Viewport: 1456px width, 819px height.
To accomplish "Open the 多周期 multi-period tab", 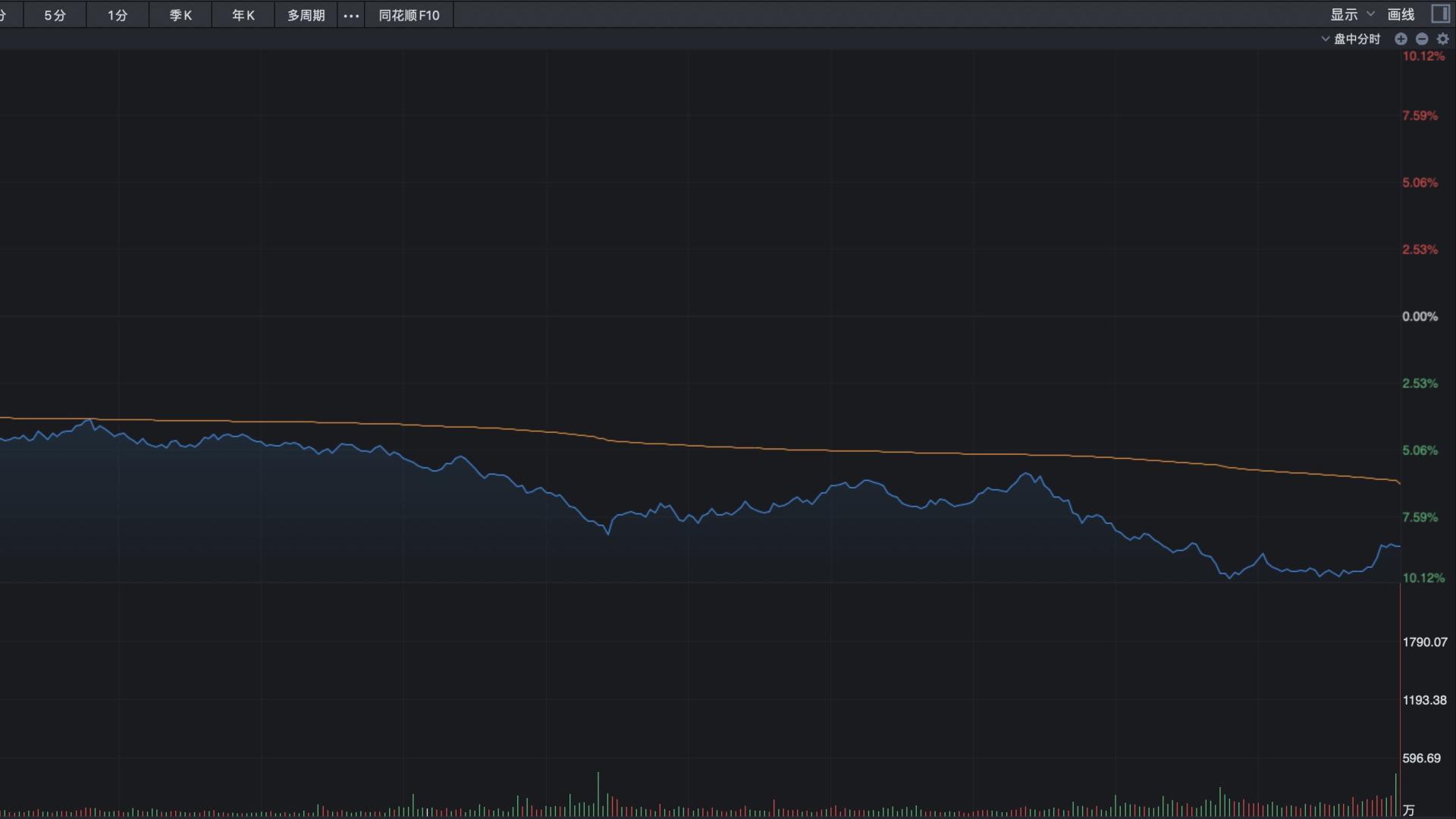I will point(306,15).
